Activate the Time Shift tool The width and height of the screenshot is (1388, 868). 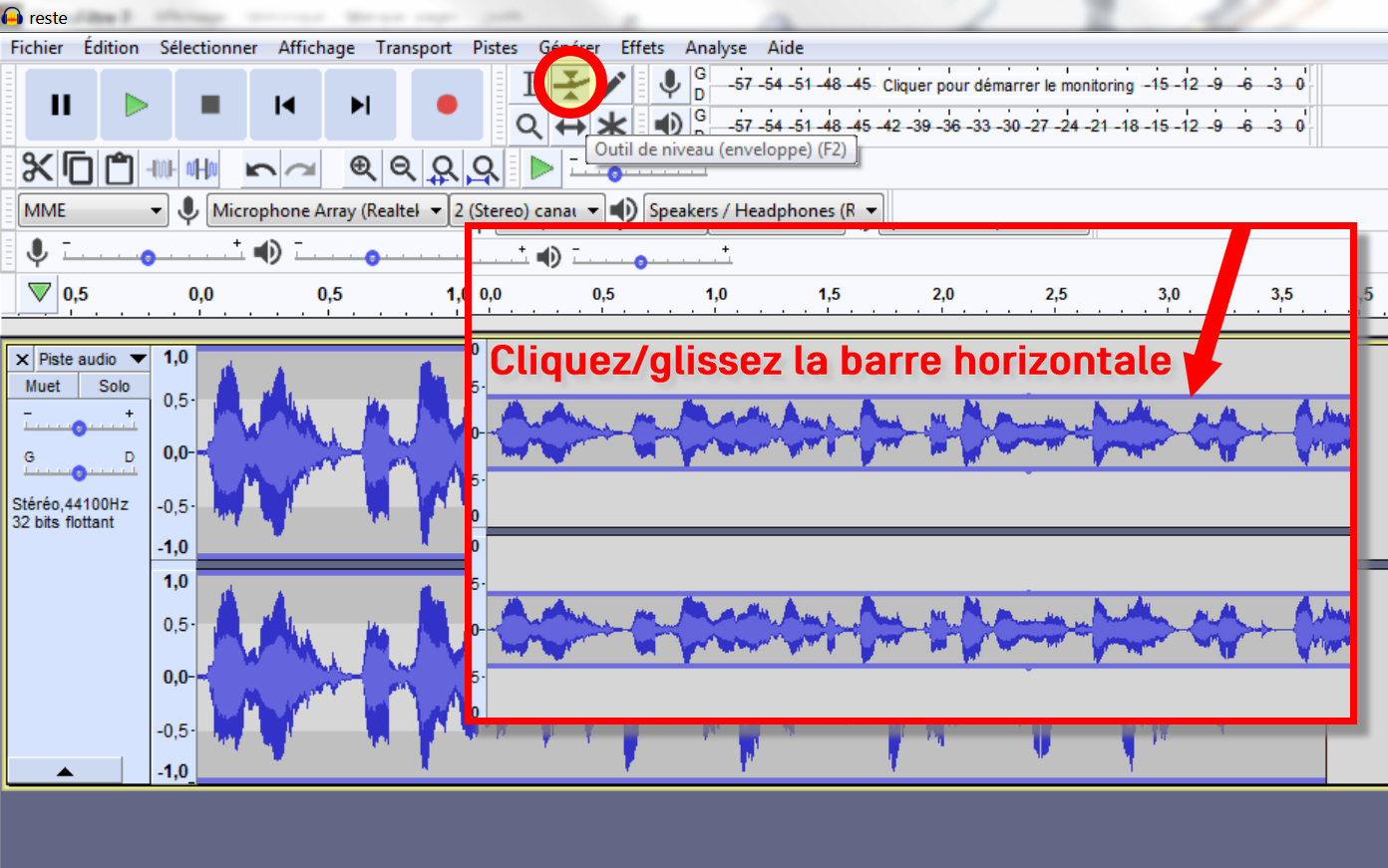(x=568, y=127)
